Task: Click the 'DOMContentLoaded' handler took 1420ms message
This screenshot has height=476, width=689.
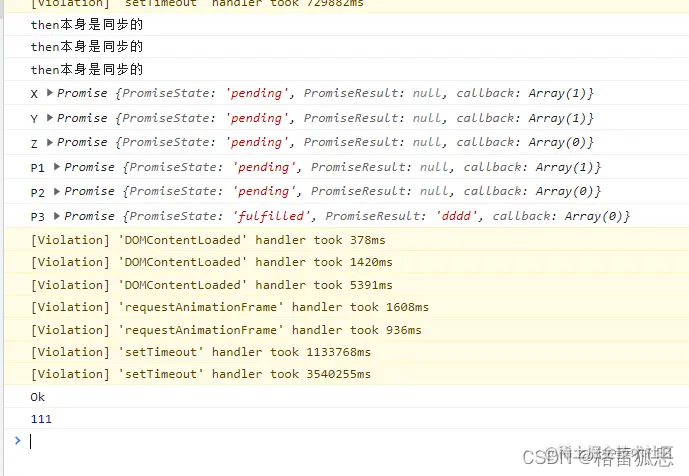Action: pyautogui.click(x=211, y=262)
